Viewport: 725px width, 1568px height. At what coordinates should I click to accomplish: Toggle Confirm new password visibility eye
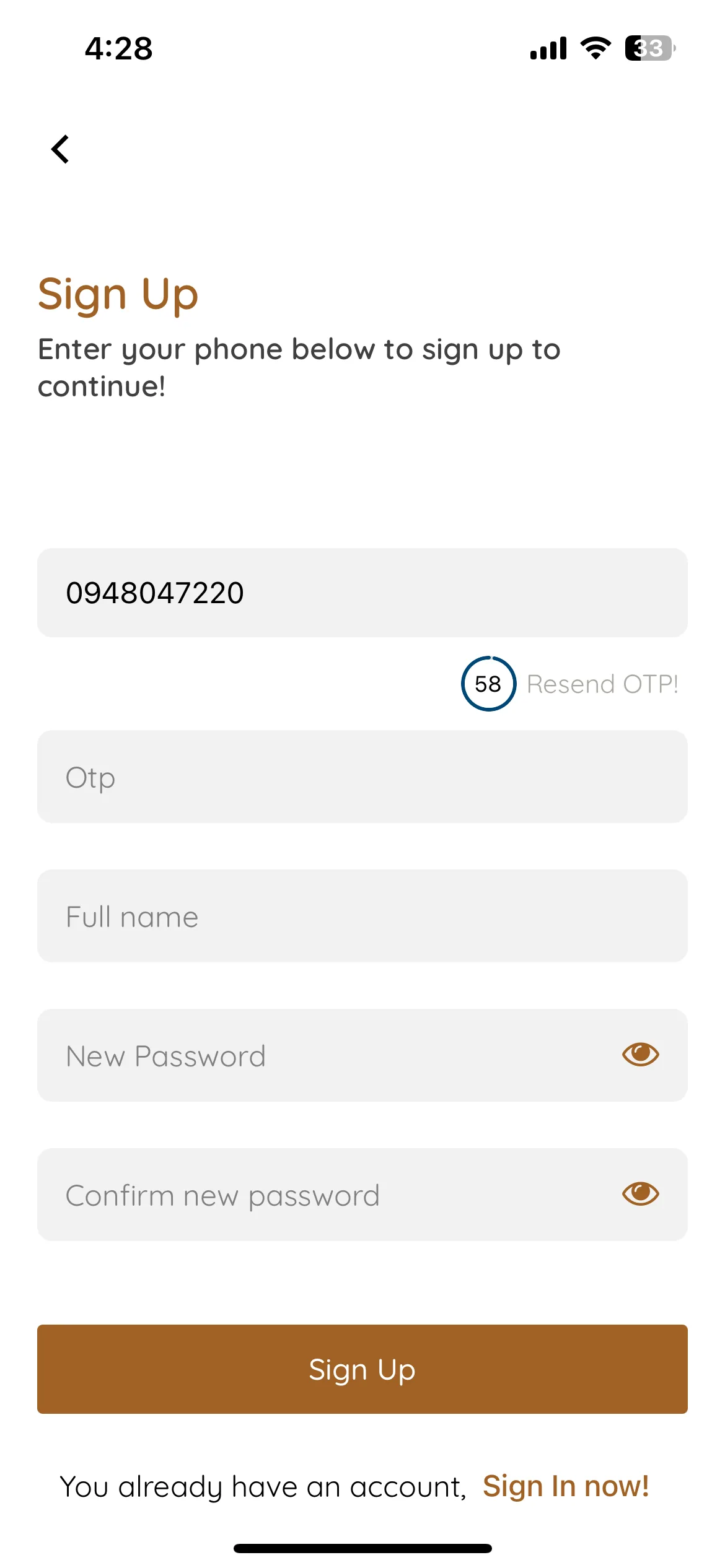tap(640, 1194)
